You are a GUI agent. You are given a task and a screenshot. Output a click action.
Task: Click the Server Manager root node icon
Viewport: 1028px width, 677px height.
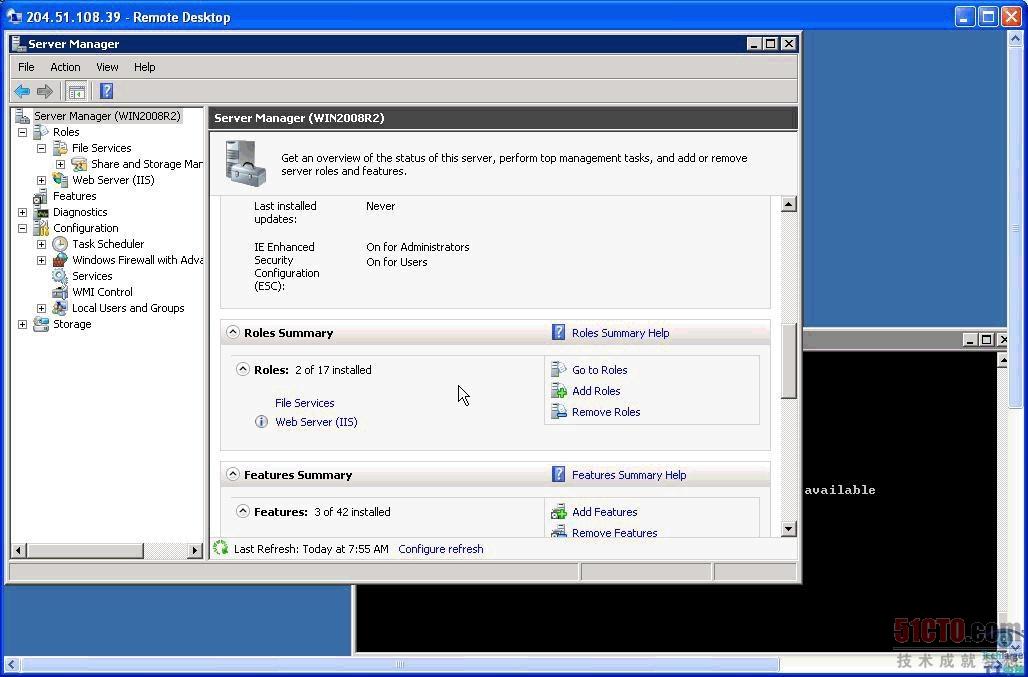[x=22, y=116]
